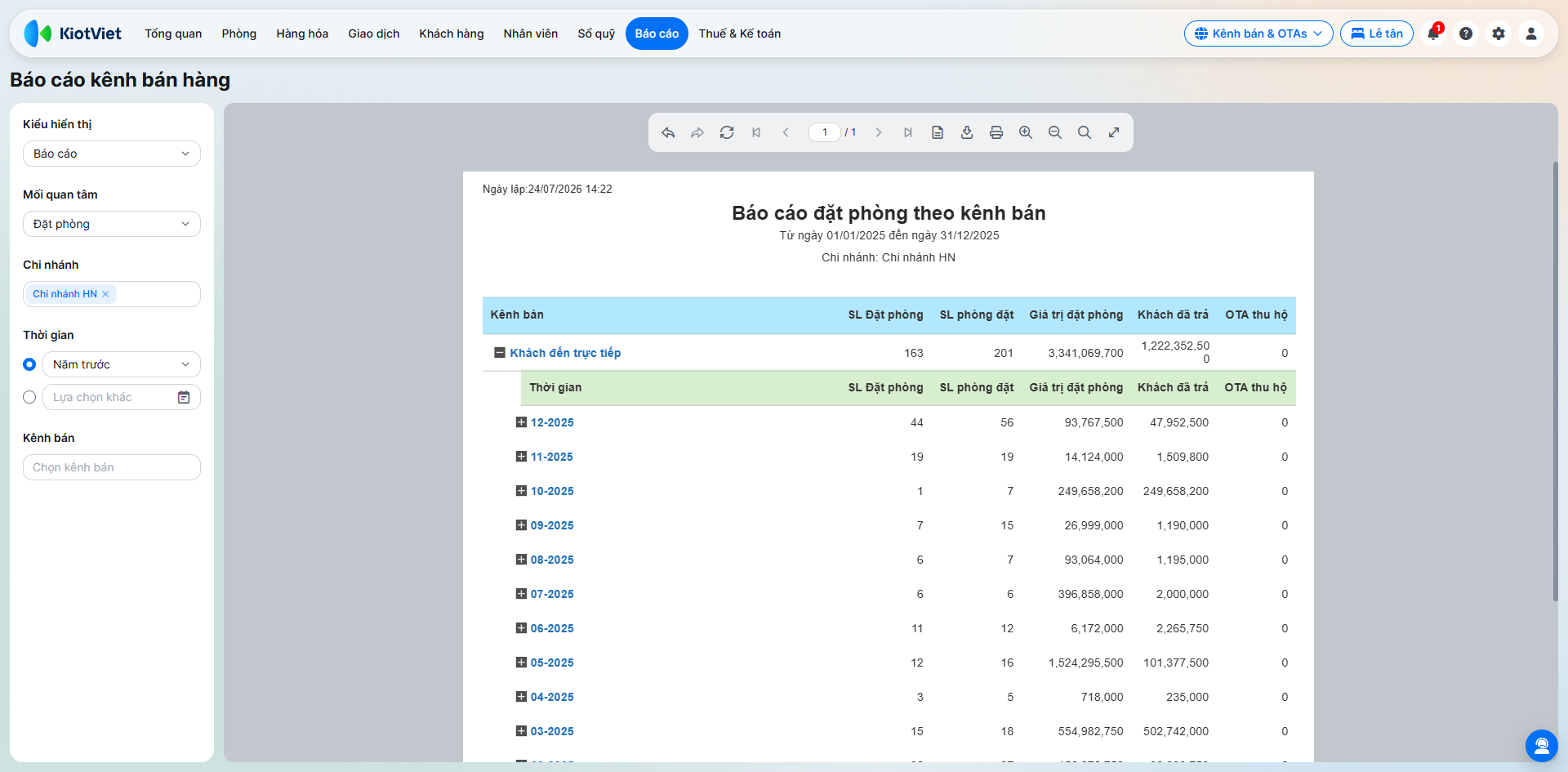Open the notifications bell
The height and width of the screenshot is (772, 1568).
[x=1433, y=33]
